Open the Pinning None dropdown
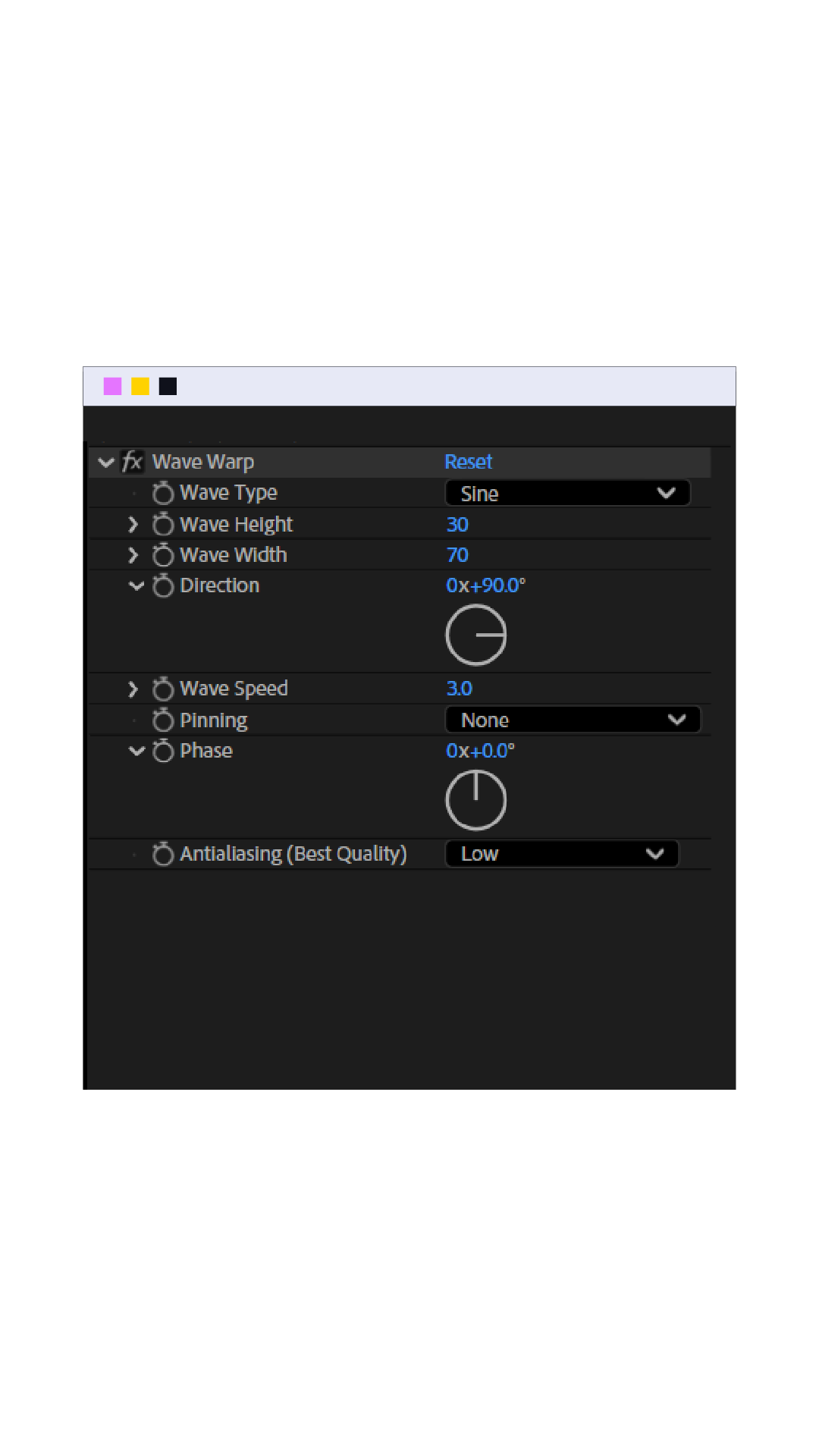 pos(573,720)
